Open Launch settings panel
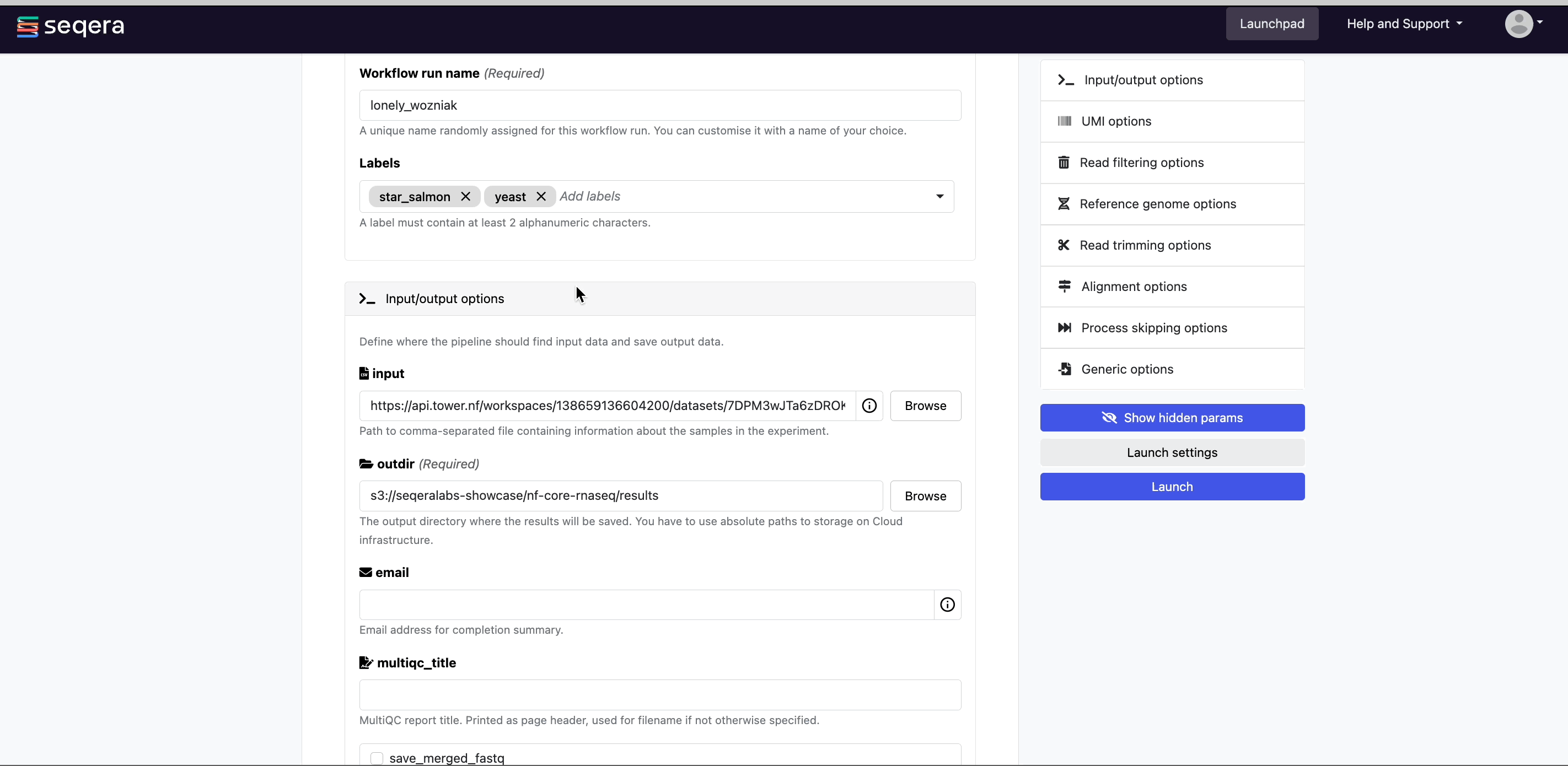Viewport: 1568px width, 766px height. 1172,452
